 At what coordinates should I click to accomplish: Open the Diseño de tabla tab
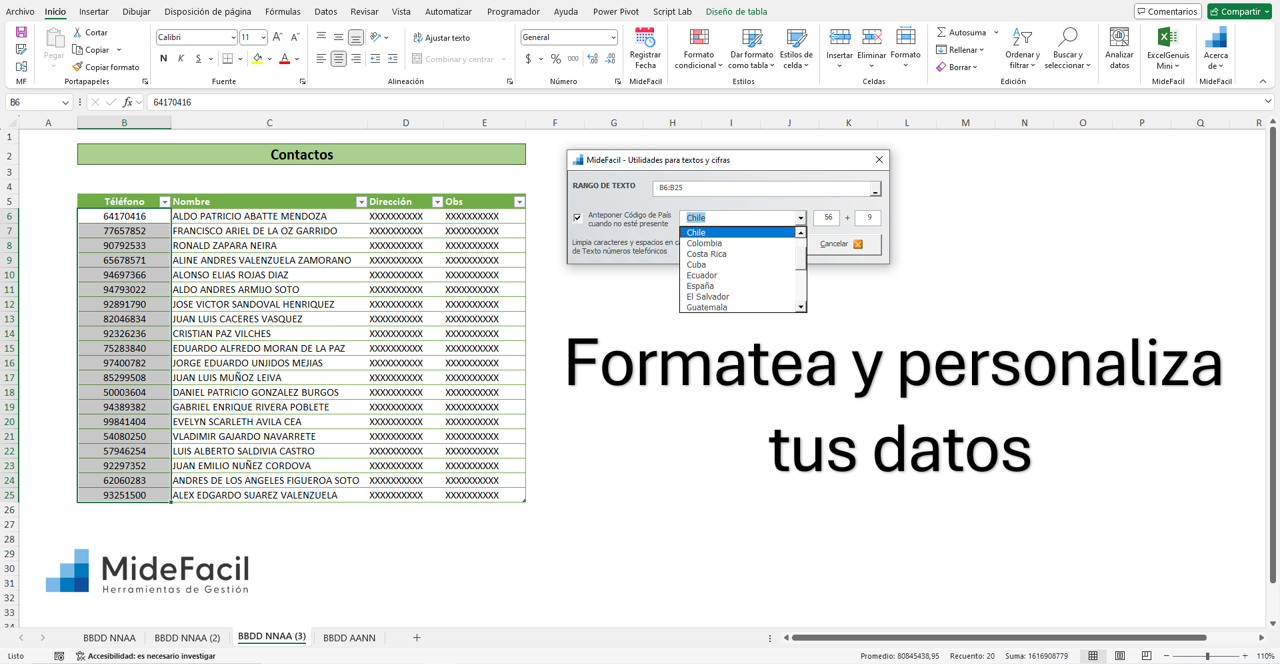(737, 12)
